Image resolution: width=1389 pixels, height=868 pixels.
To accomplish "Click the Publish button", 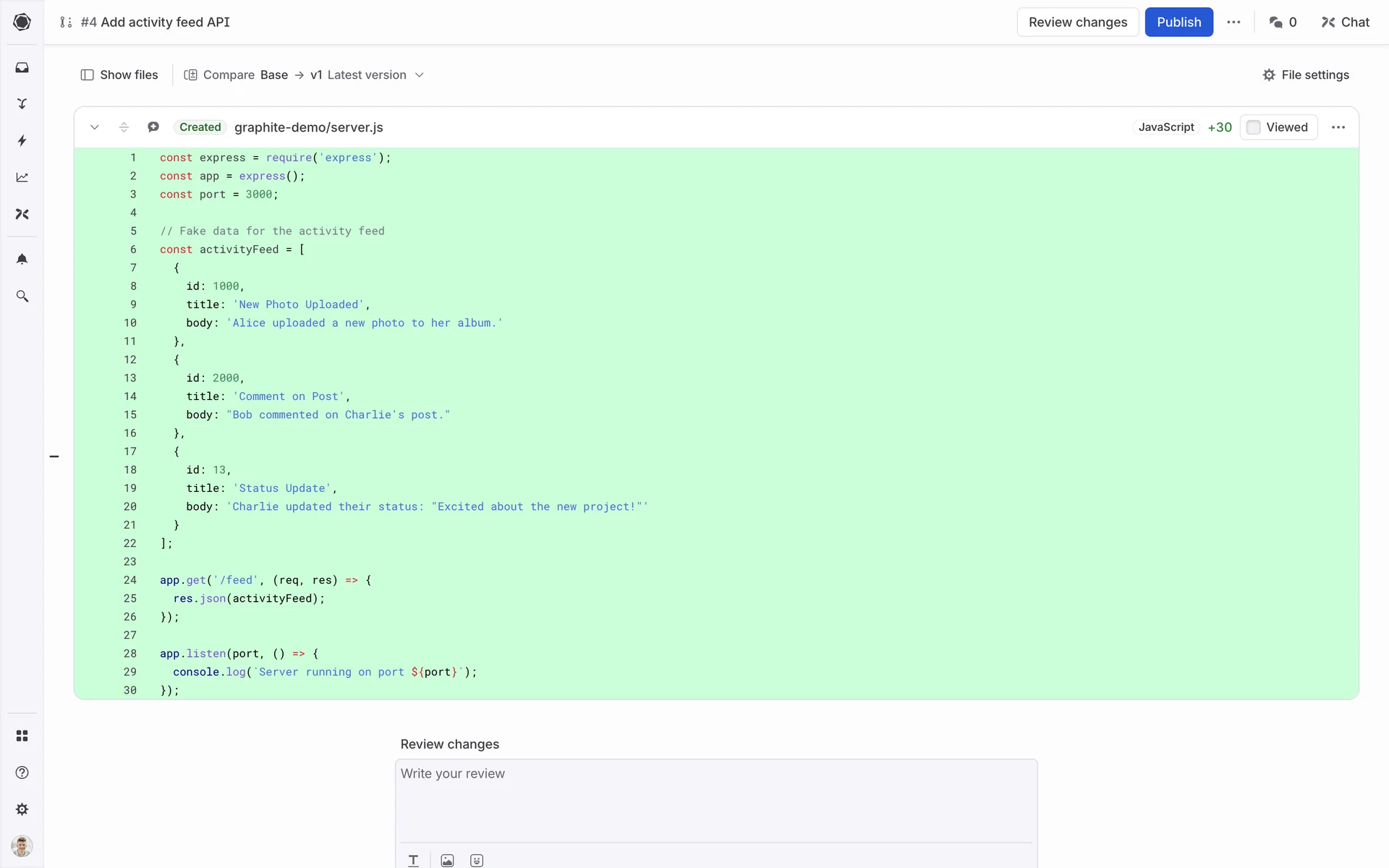I will (x=1178, y=22).
